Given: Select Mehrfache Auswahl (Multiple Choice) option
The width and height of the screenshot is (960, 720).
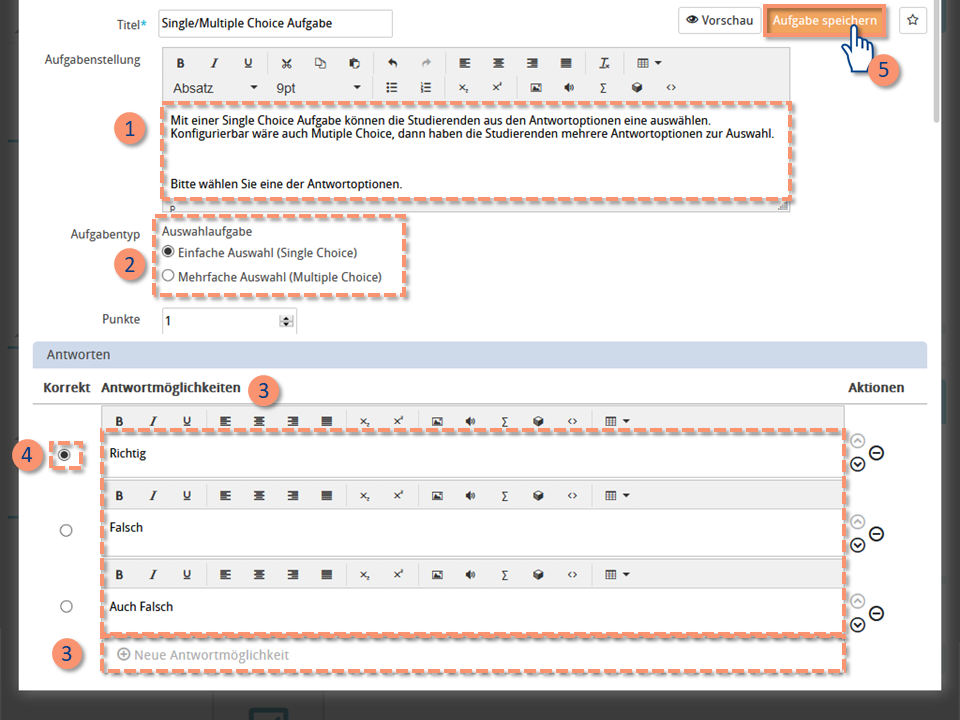Looking at the screenshot, I should tap(168, 276).
